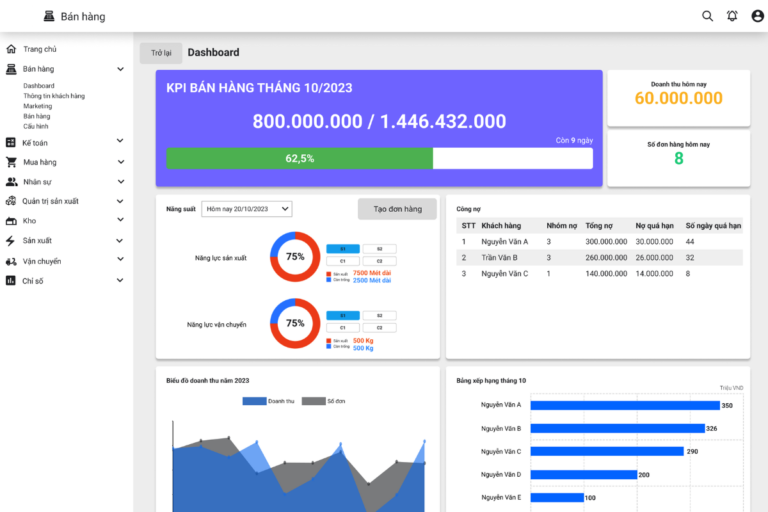Click the Trở lại back button
Image resolution: width=768 pixels, height=512 pixels.
click(161, 53)
